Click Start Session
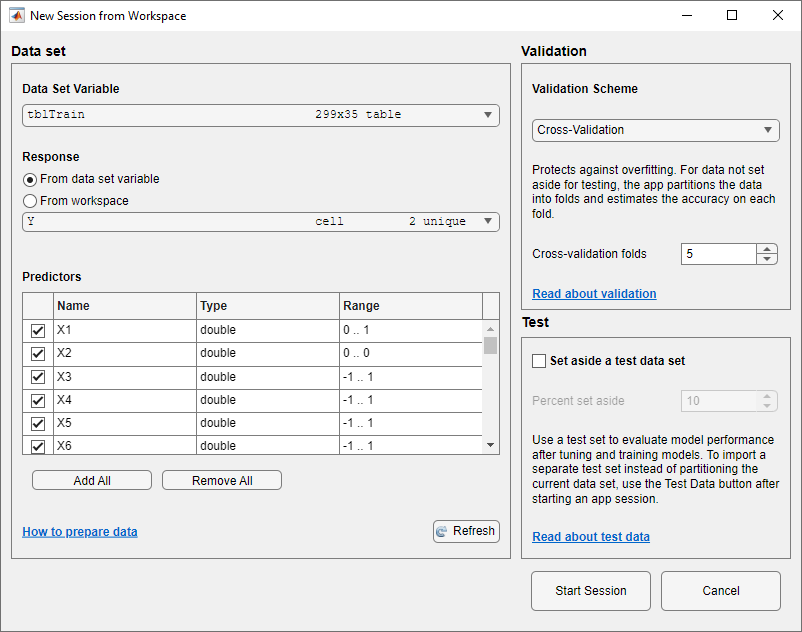This screenshot has width=802, height=632. click(590, 591)
